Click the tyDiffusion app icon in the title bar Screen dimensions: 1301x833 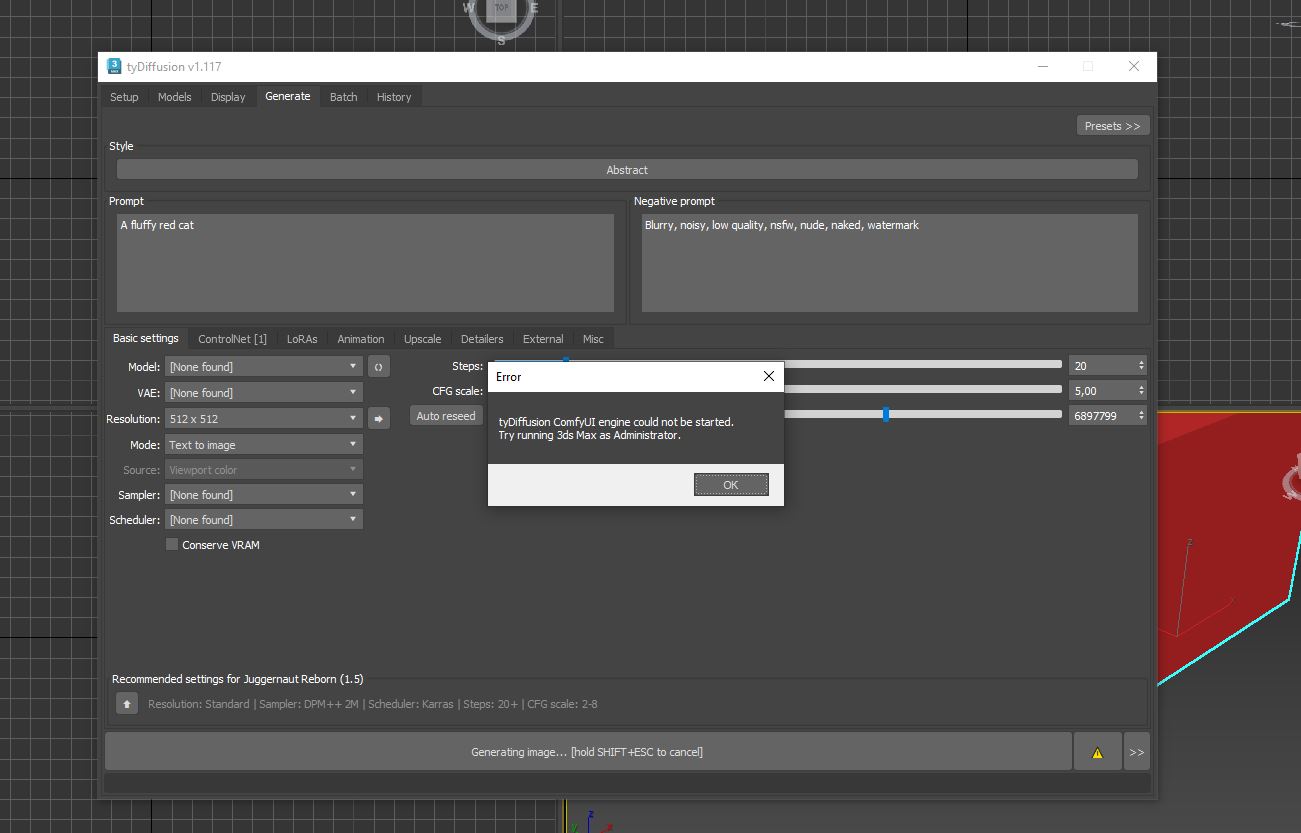[114, 66]
